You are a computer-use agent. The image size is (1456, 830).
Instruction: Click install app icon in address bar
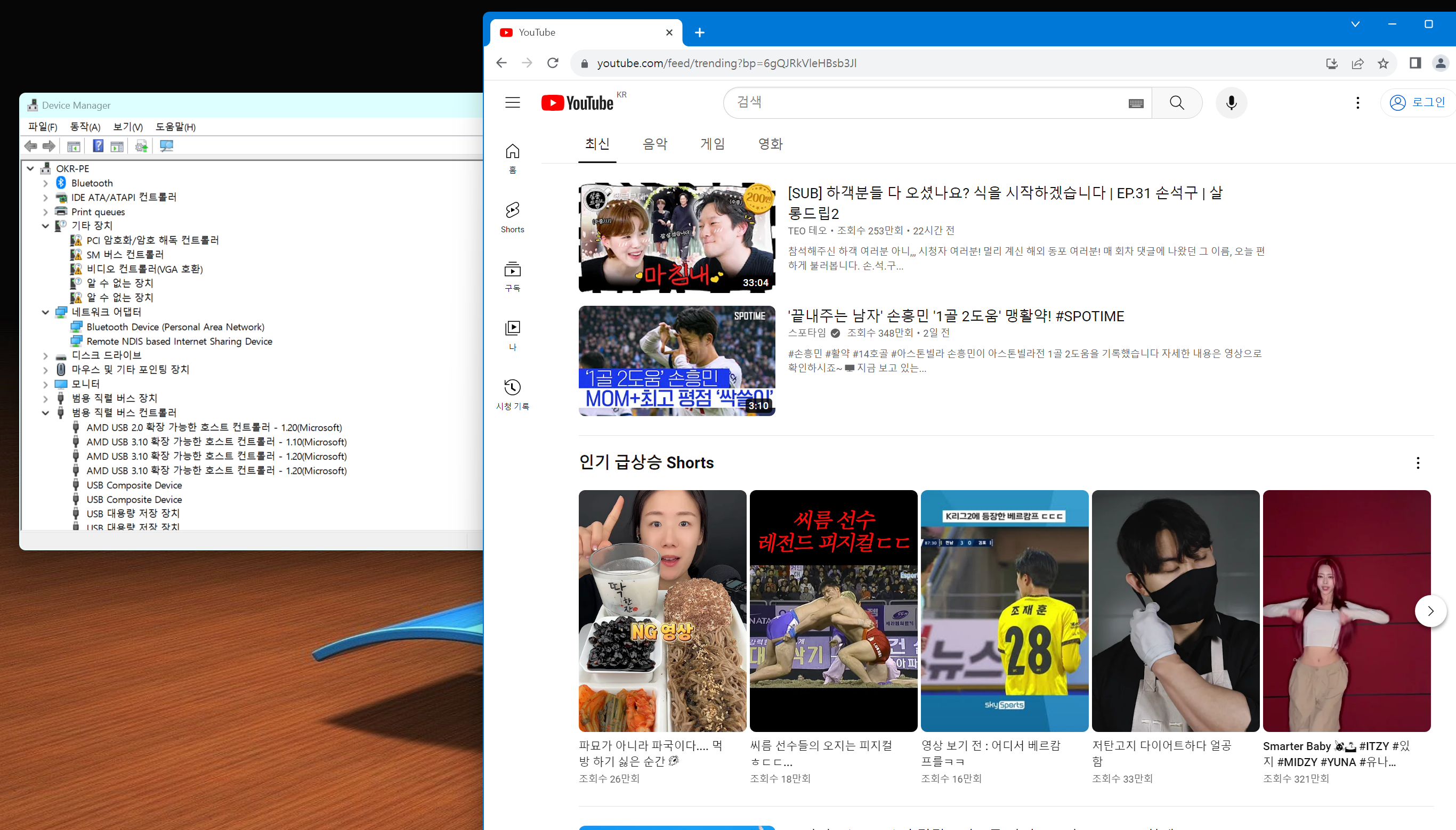1332,63
